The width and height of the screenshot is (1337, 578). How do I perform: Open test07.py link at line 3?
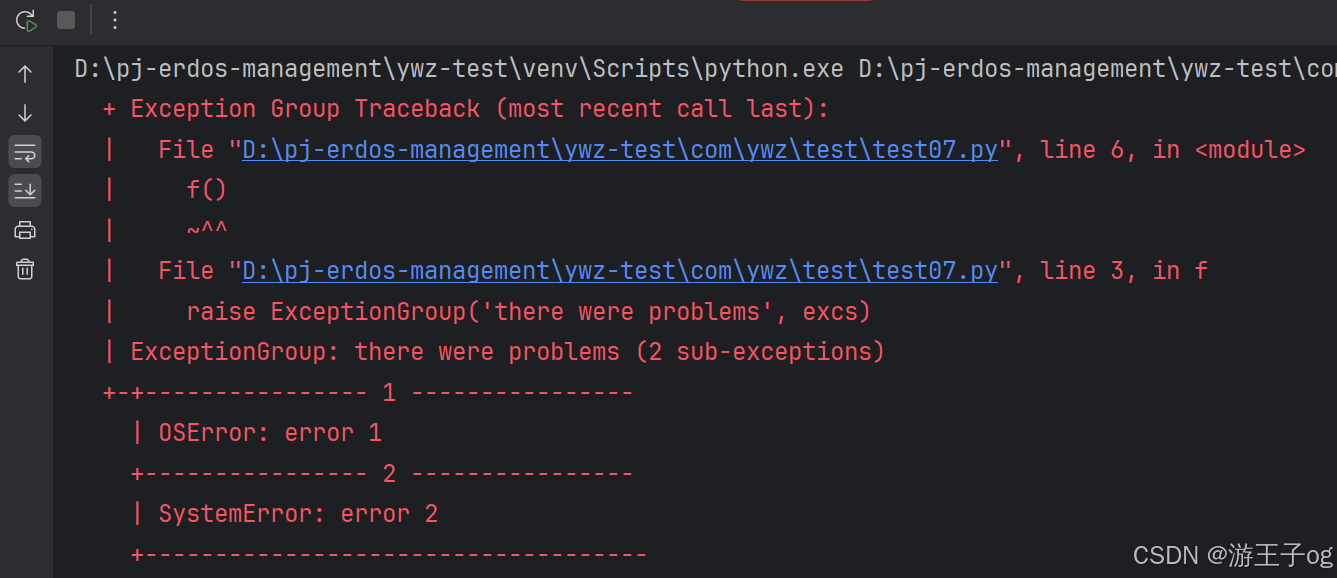[x=620, y=271]
